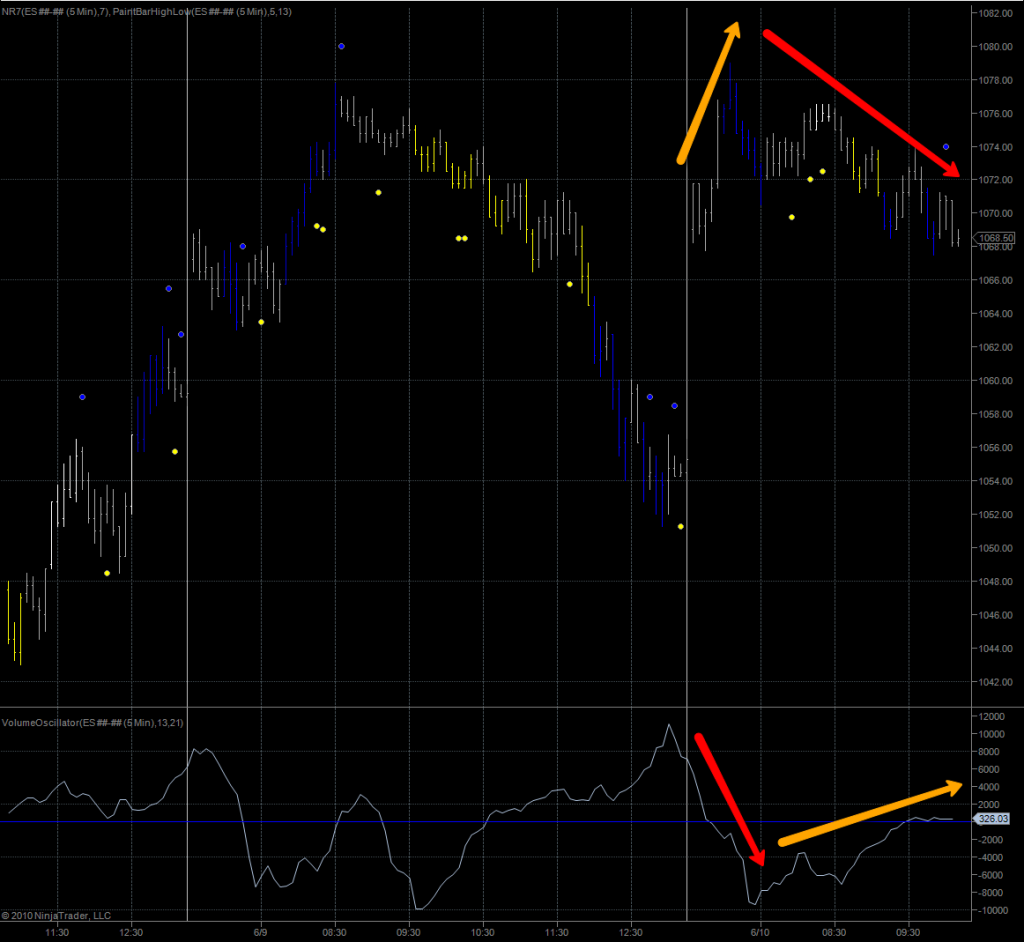
Task: Click the 1052.00 price axis label
Action: tap(995, 515)
